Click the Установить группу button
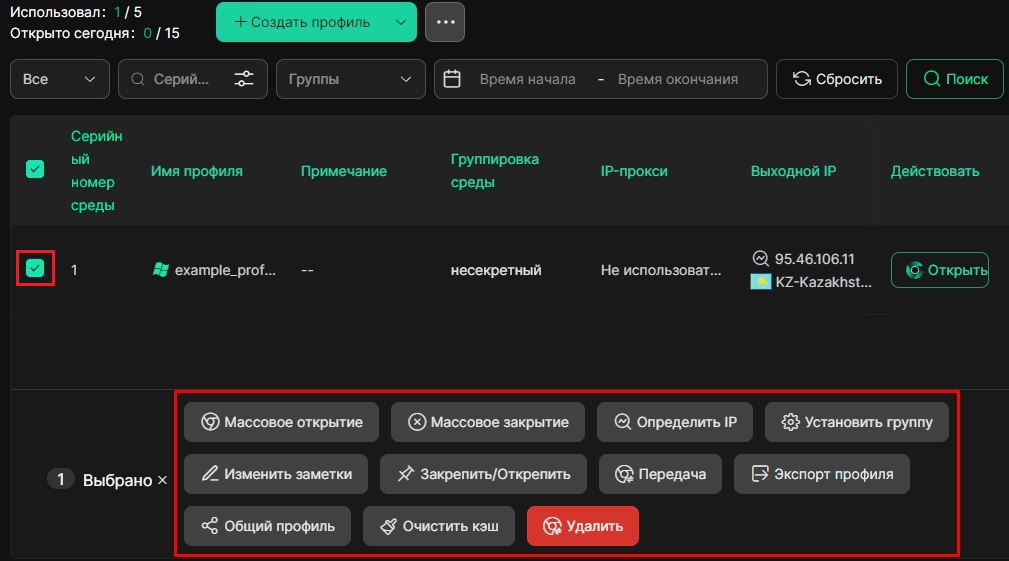1009x561 pixels. 856,422
